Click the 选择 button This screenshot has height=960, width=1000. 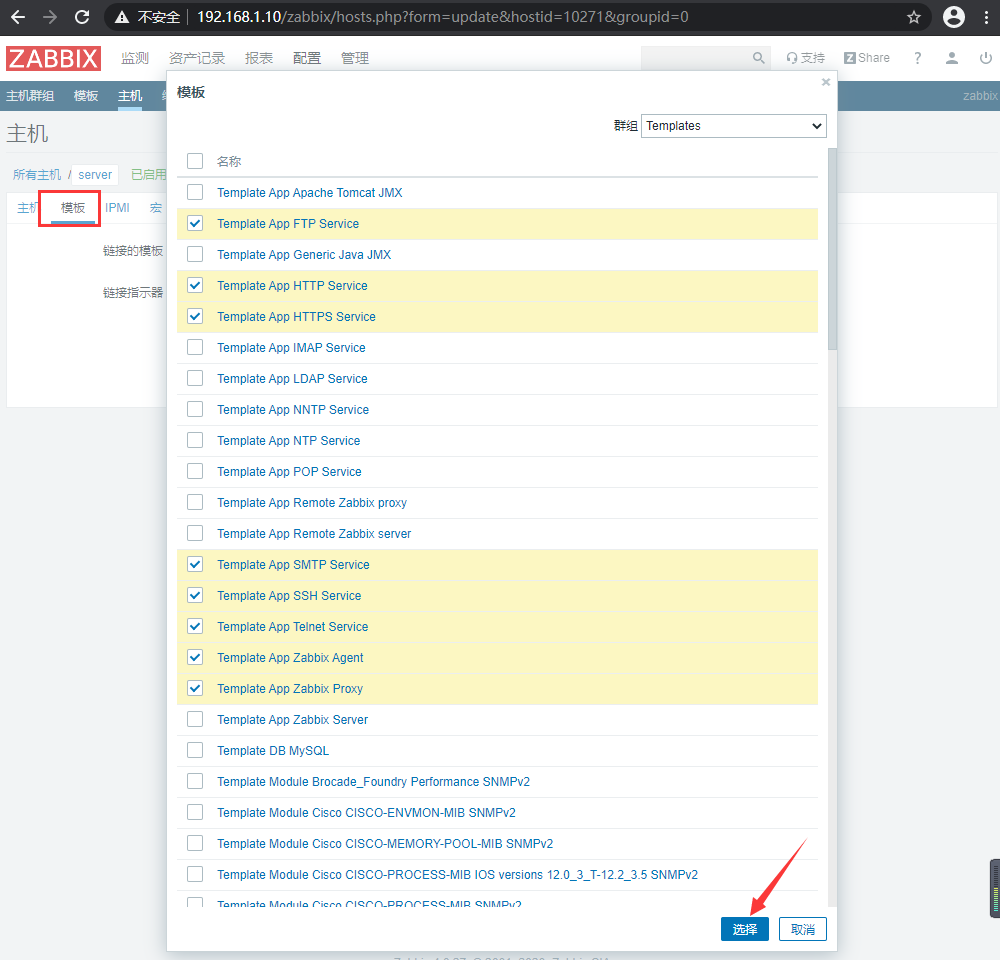(x=744, y=929)
